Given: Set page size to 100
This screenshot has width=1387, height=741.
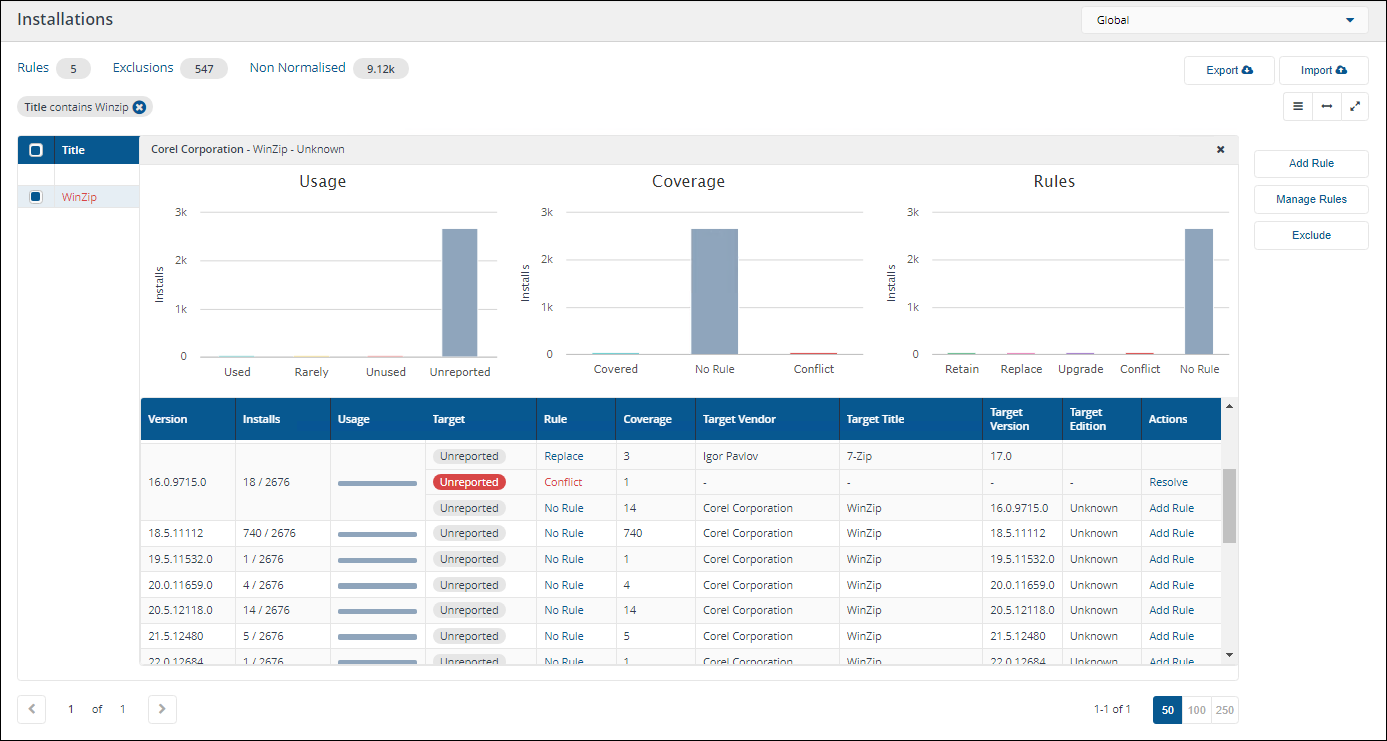Looking at the screenshot, I should point(1196,710).
